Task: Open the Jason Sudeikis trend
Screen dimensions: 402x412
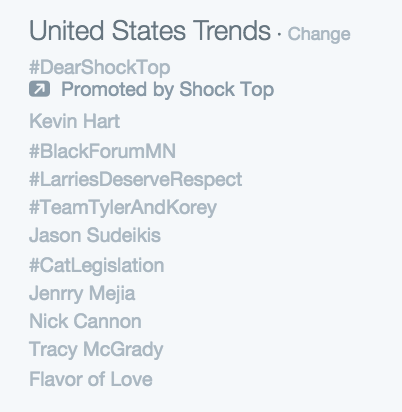Action: (x=95, y=235)
